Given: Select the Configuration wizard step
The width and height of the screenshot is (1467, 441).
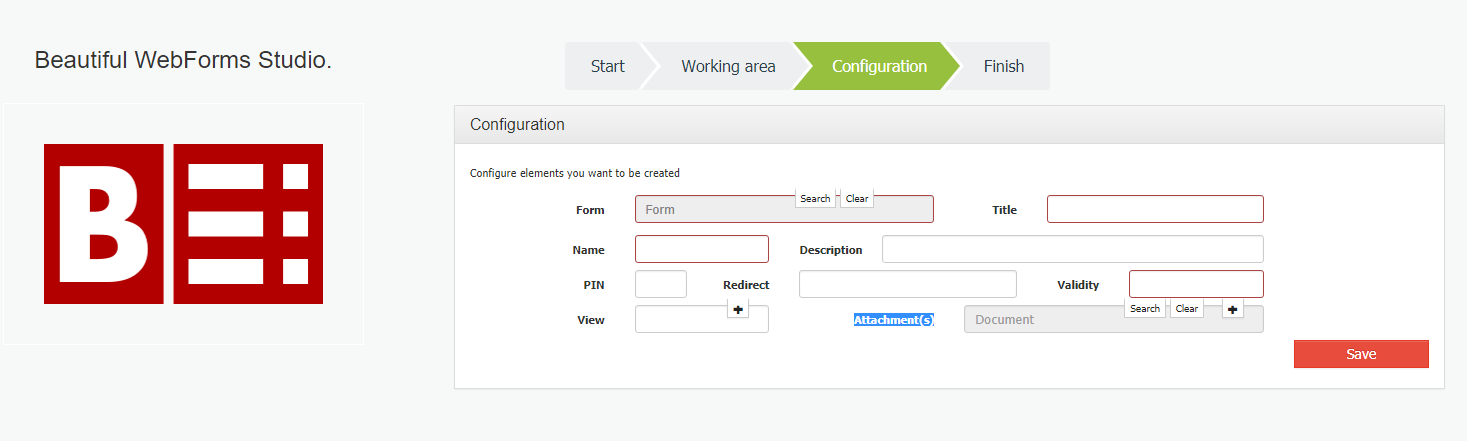Looking at the screenshot, I should [879, 67].
